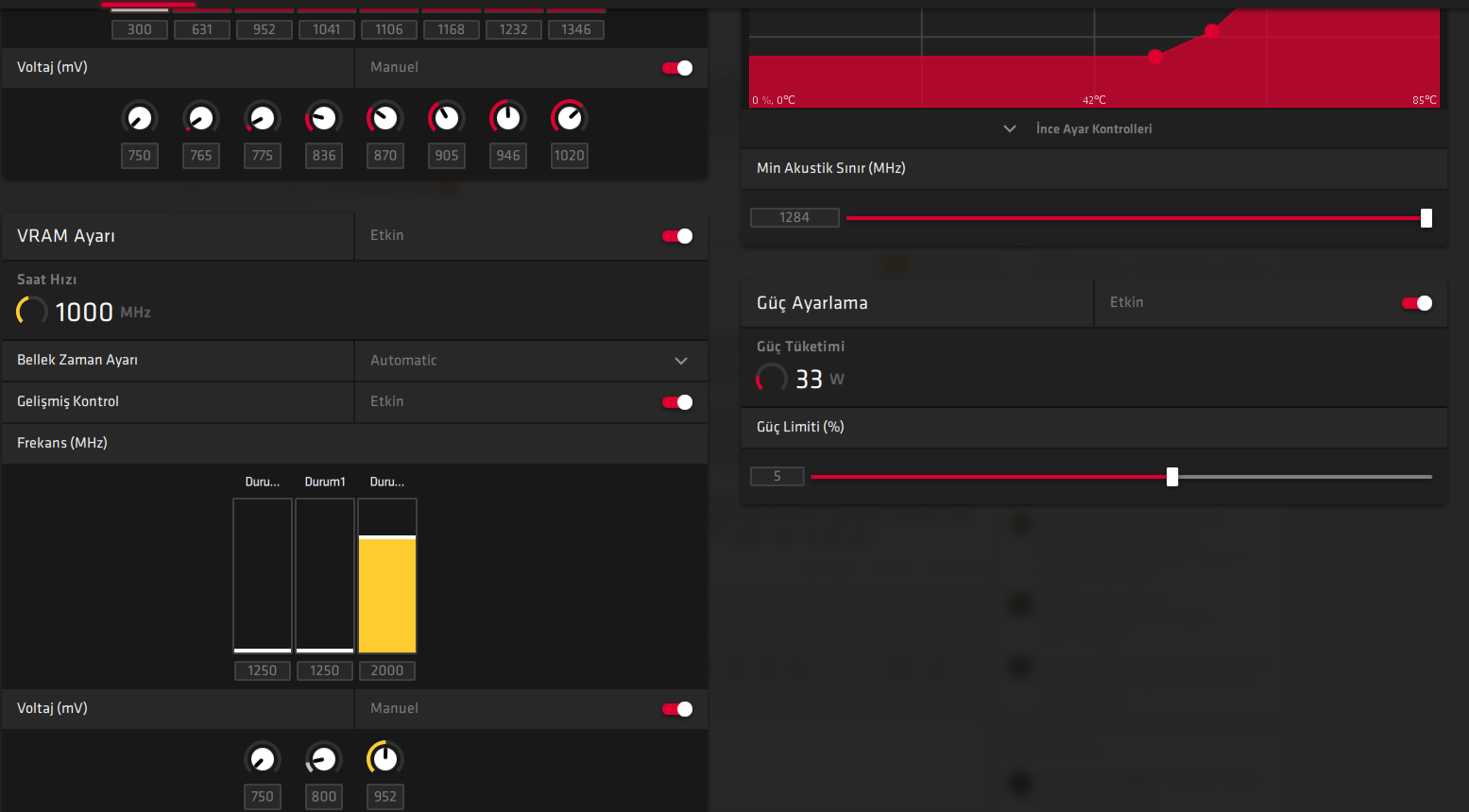The height and width of the screenshot is (812, 1469).
Task: Select the higher red fan curve point
Action: pos(1212,31)
